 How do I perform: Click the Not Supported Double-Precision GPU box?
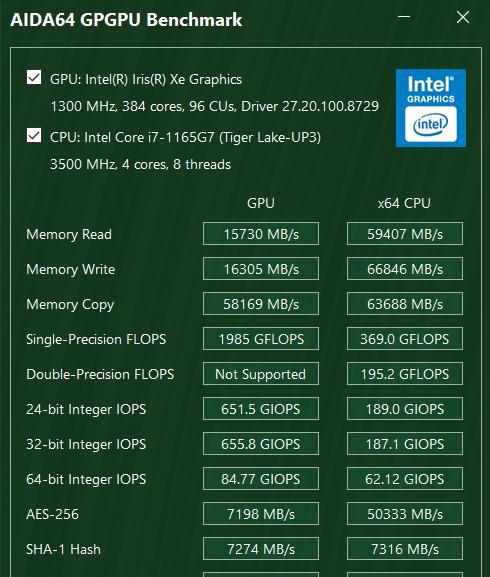tap(261, 374)
